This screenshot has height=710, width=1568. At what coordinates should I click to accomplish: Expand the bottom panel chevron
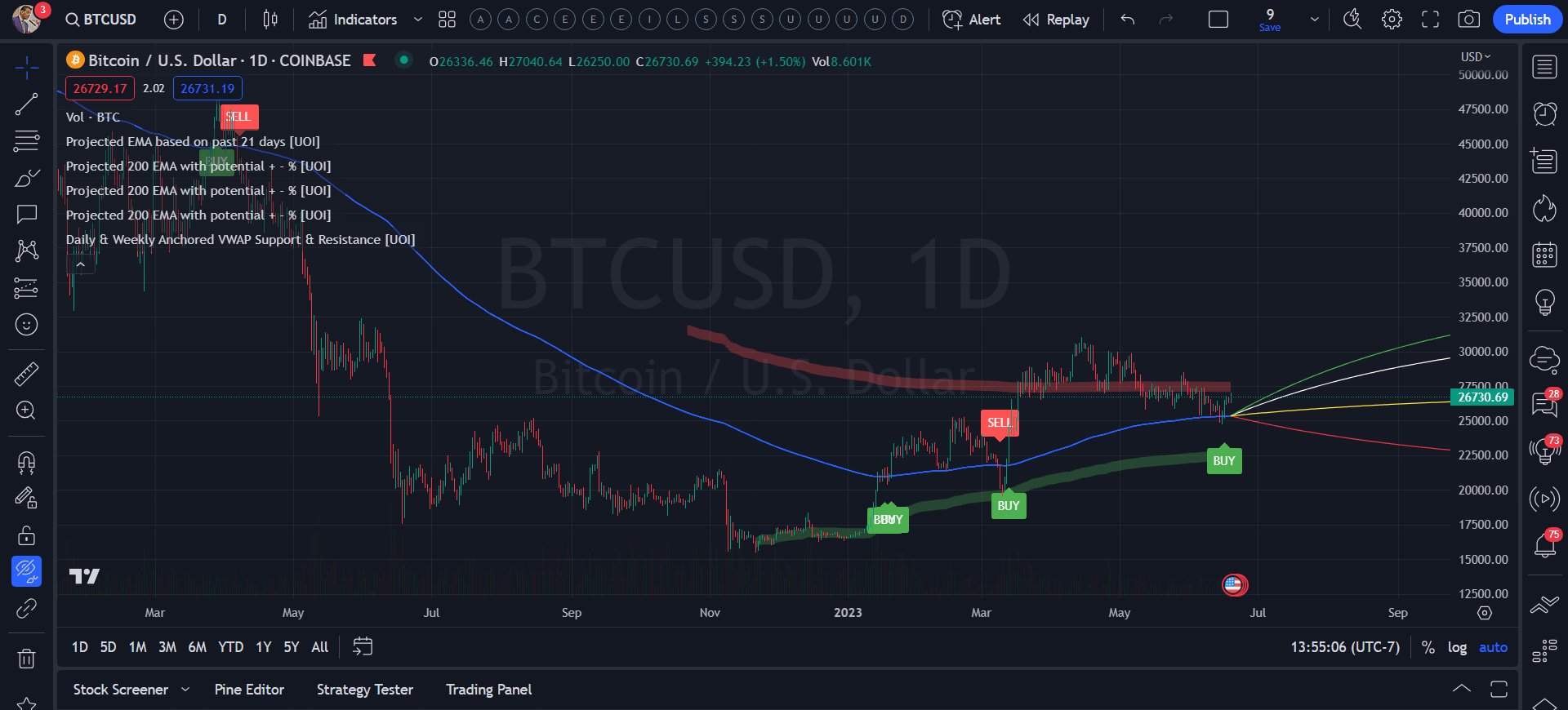click(x=1462, y=690)
